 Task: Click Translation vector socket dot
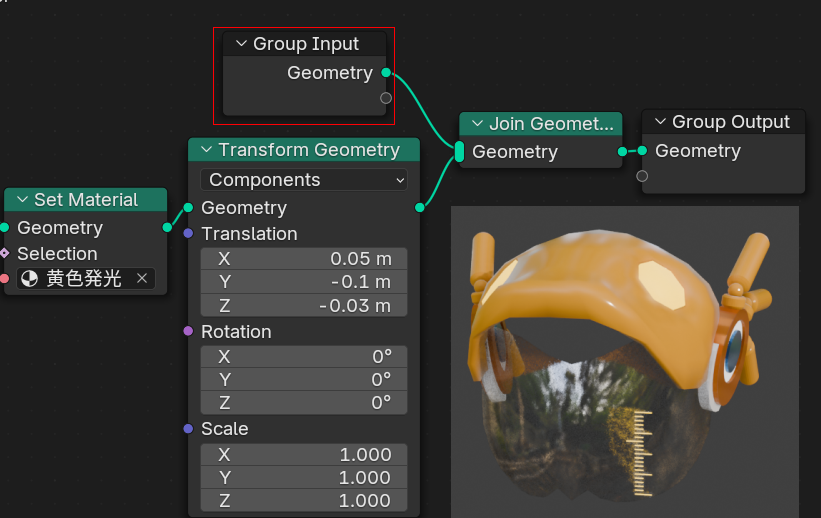coord(189,234)
